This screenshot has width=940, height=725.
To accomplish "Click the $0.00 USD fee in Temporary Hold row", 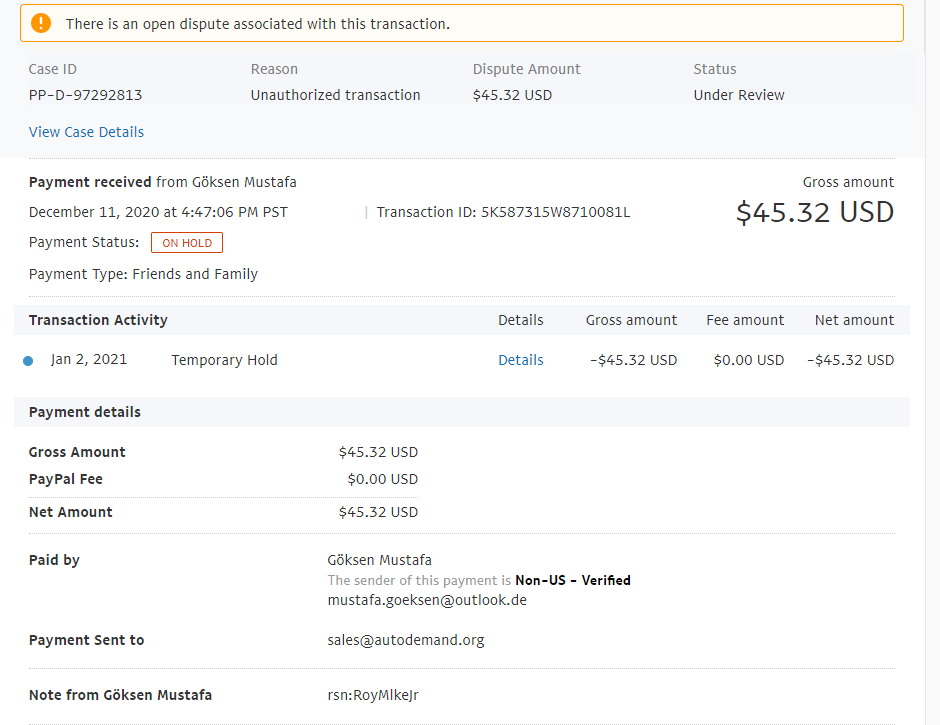I will 749,360.
